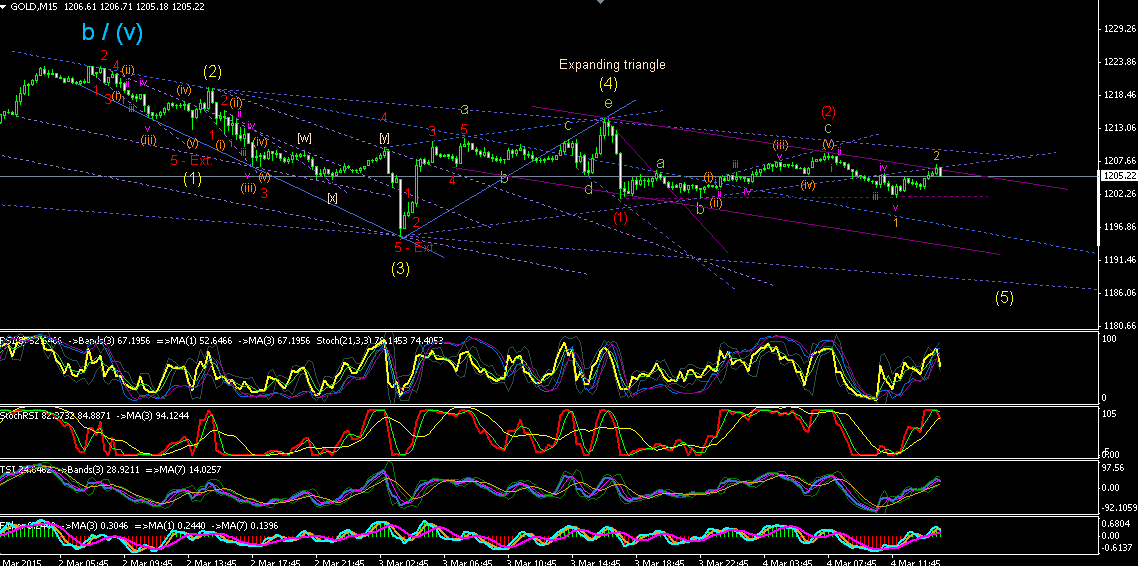The height and width of the screenshot is (566, 1138).
Task: Click the 1229.26 level on price axis
Action: point(1120,29)
